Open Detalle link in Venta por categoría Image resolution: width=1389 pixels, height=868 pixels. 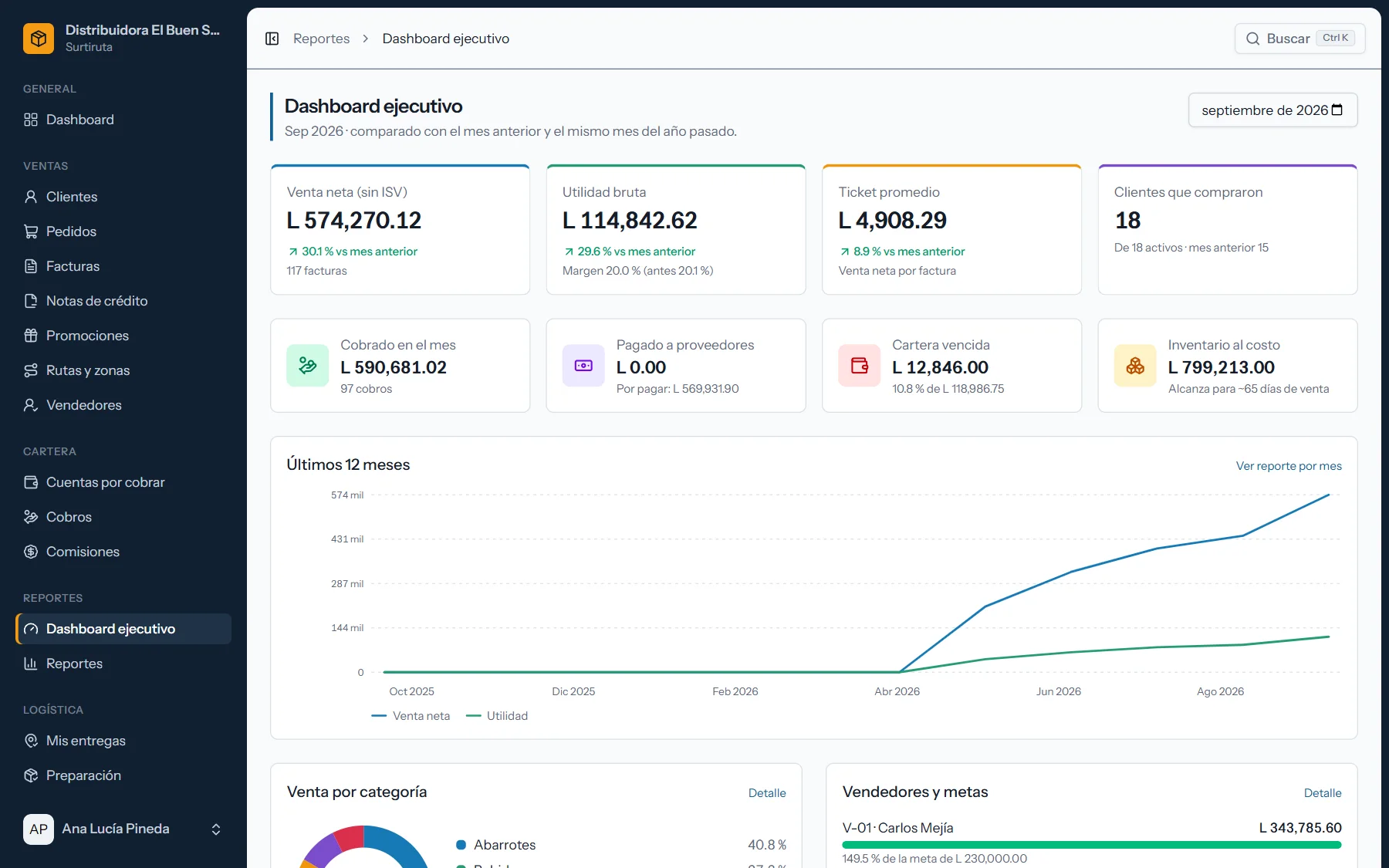pyautogui.click(x=767, y=793)
